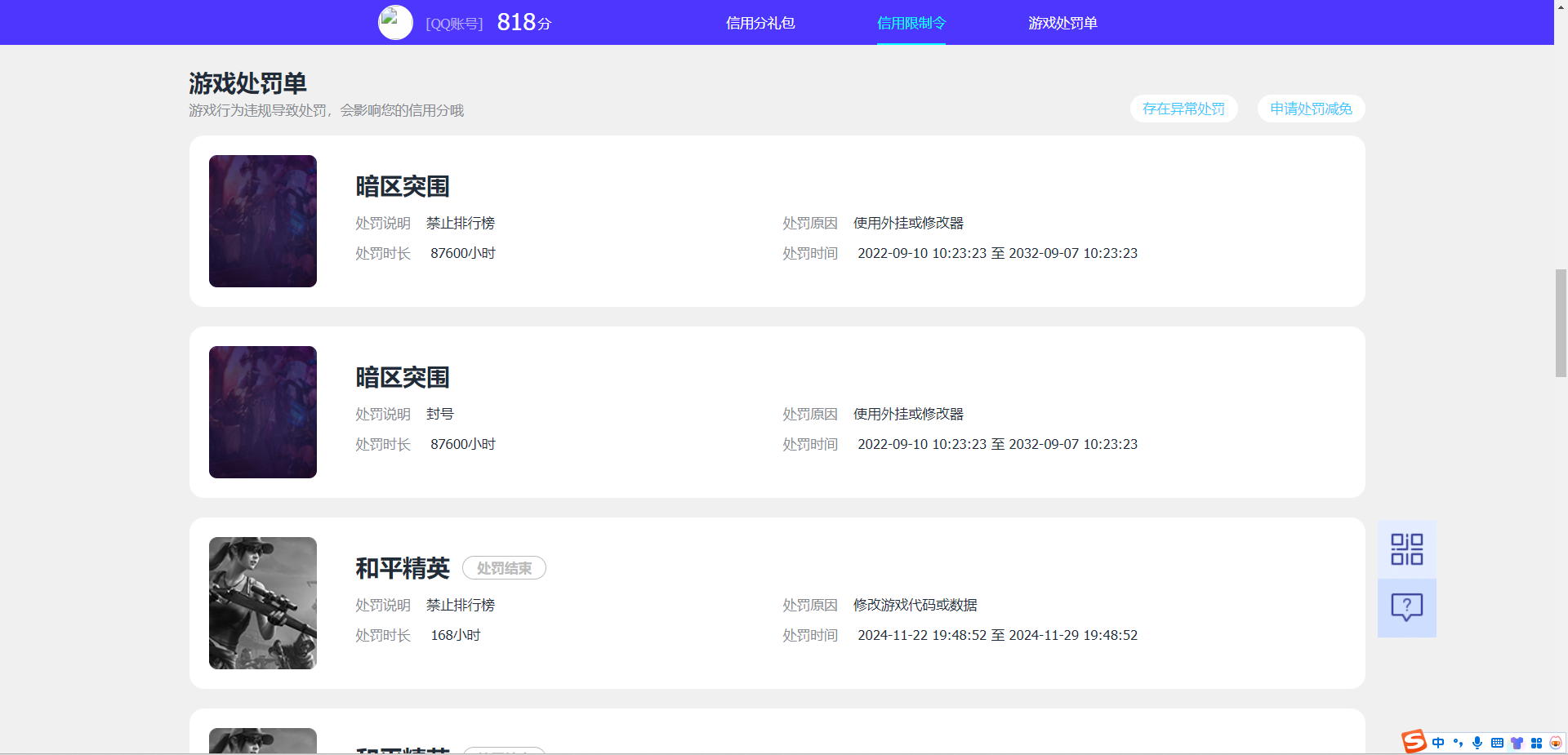
Task: Open the QR code floating button
Action: [1406, 549]
